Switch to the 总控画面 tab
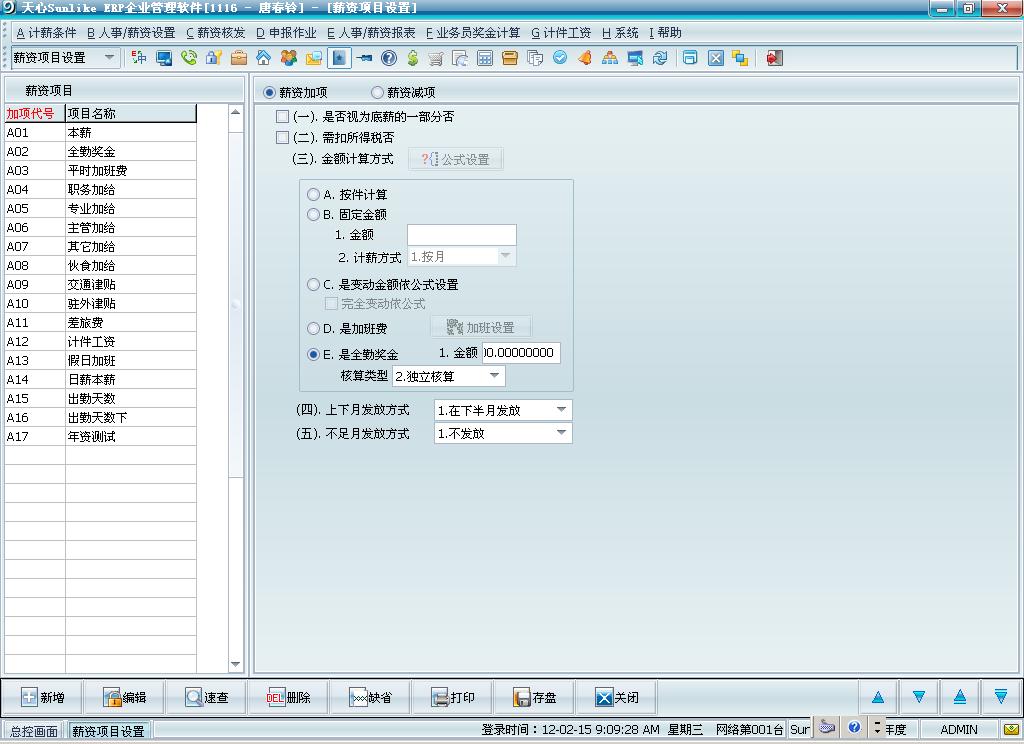This screenshot has height=744, width=1024. click(33, 731)
